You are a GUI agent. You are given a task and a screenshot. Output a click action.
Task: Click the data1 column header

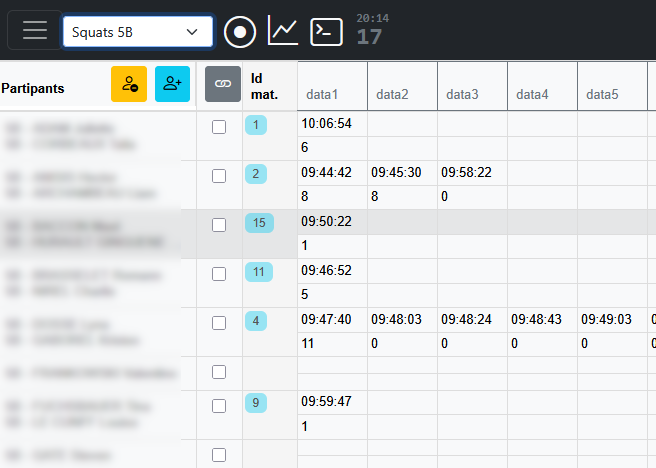click(x=332, y=87)
